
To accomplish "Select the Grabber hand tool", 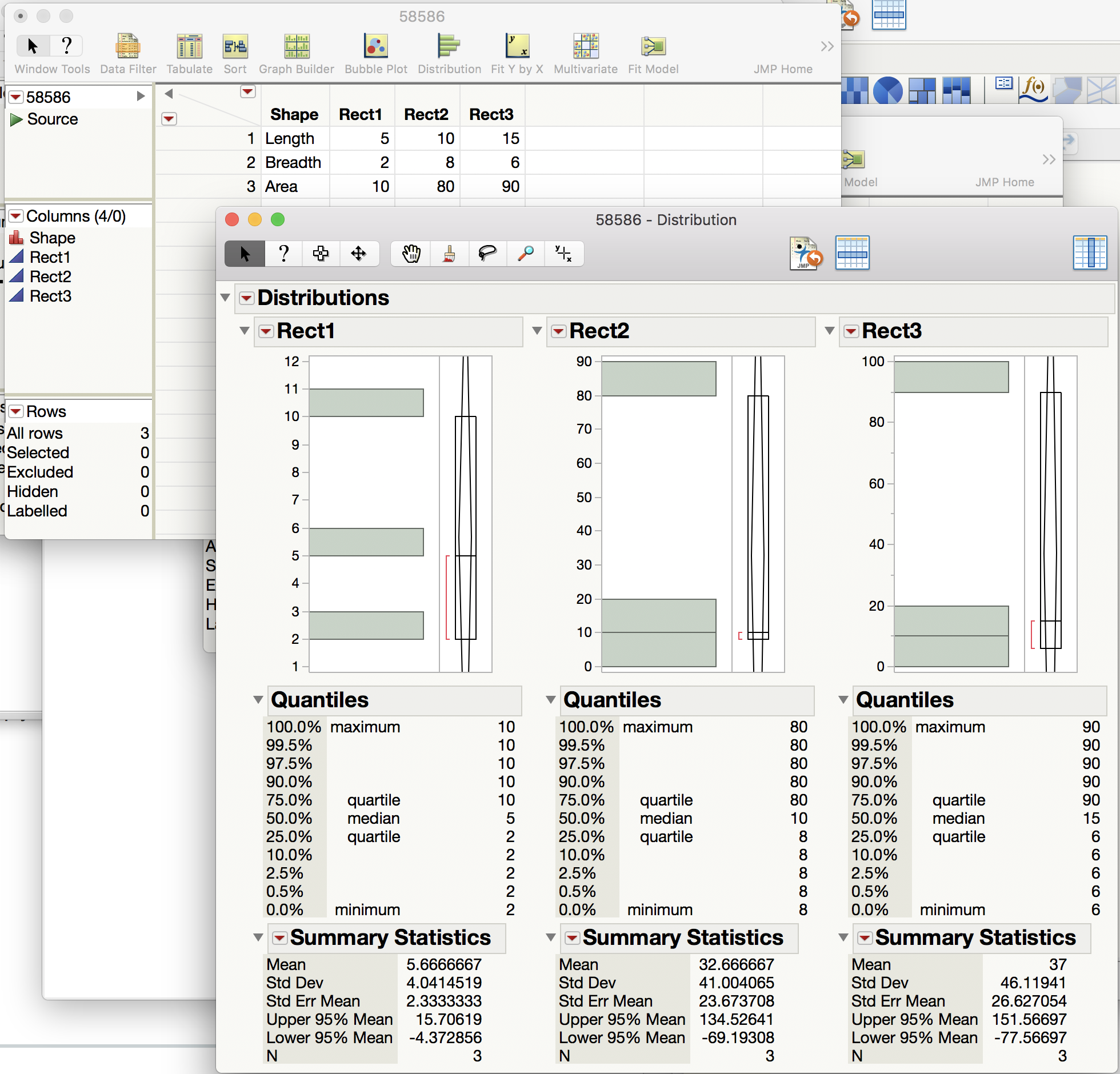I will pos(410,254).
